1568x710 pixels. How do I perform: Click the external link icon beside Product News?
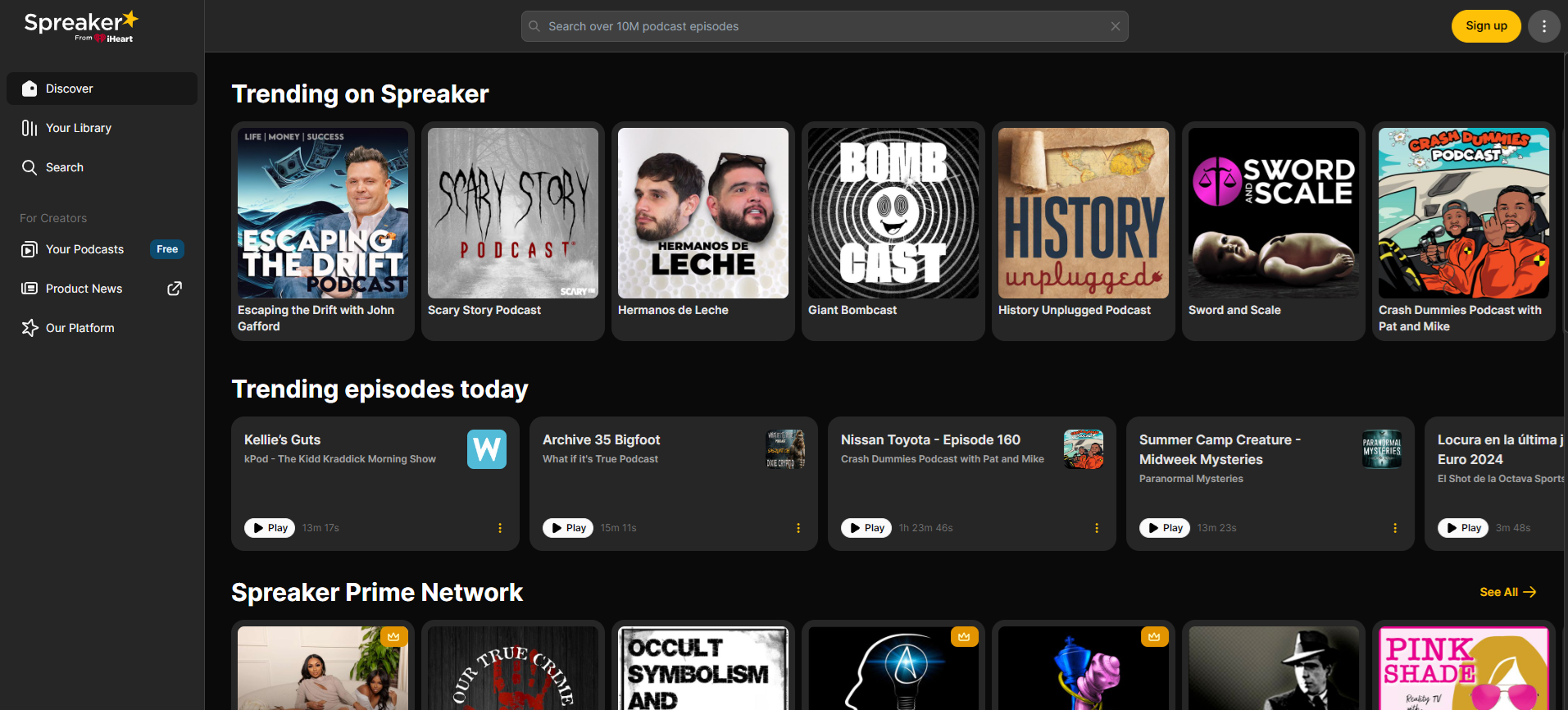coord(175,289)
